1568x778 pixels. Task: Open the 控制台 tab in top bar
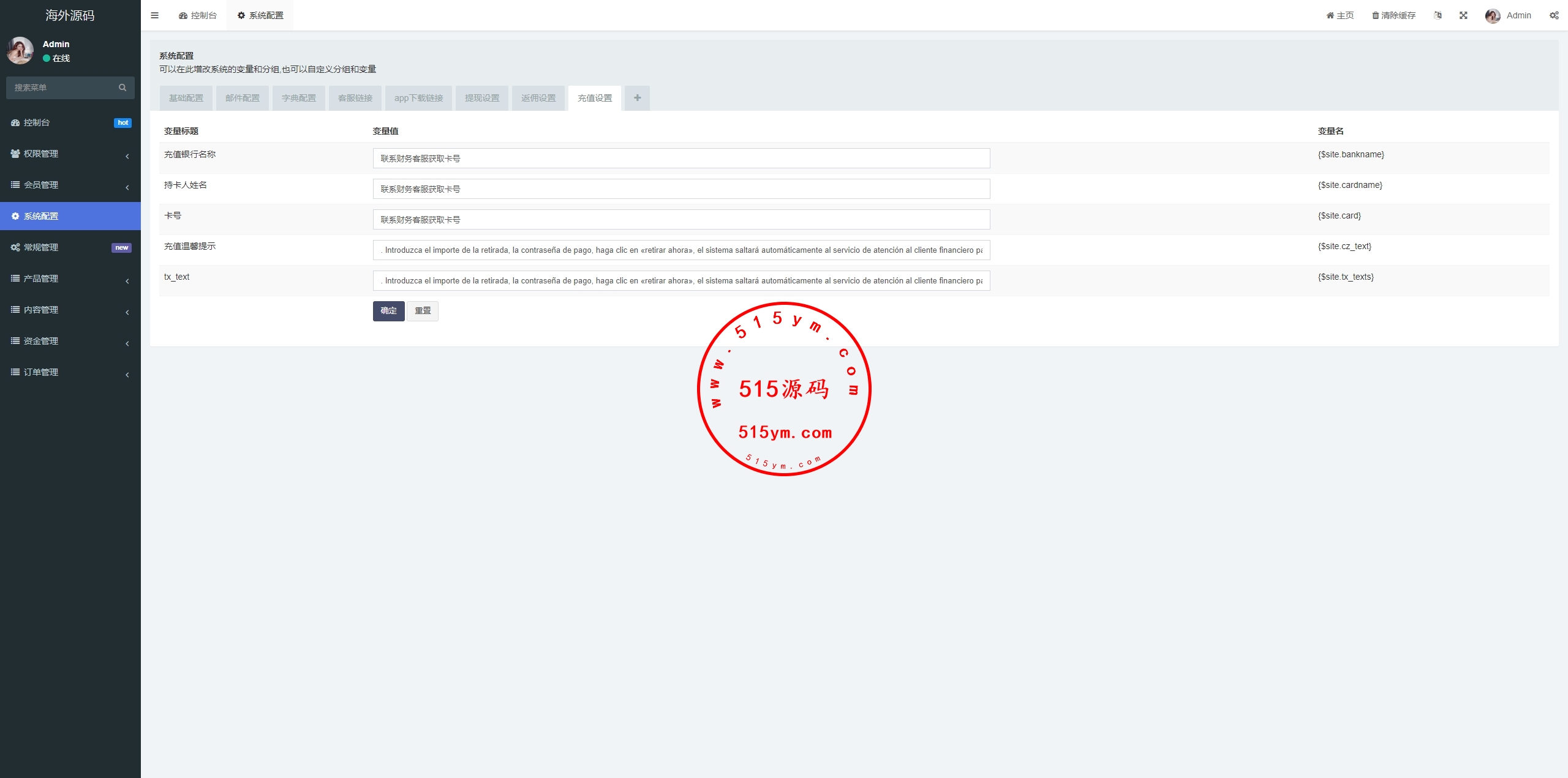(x=197, y=15)
